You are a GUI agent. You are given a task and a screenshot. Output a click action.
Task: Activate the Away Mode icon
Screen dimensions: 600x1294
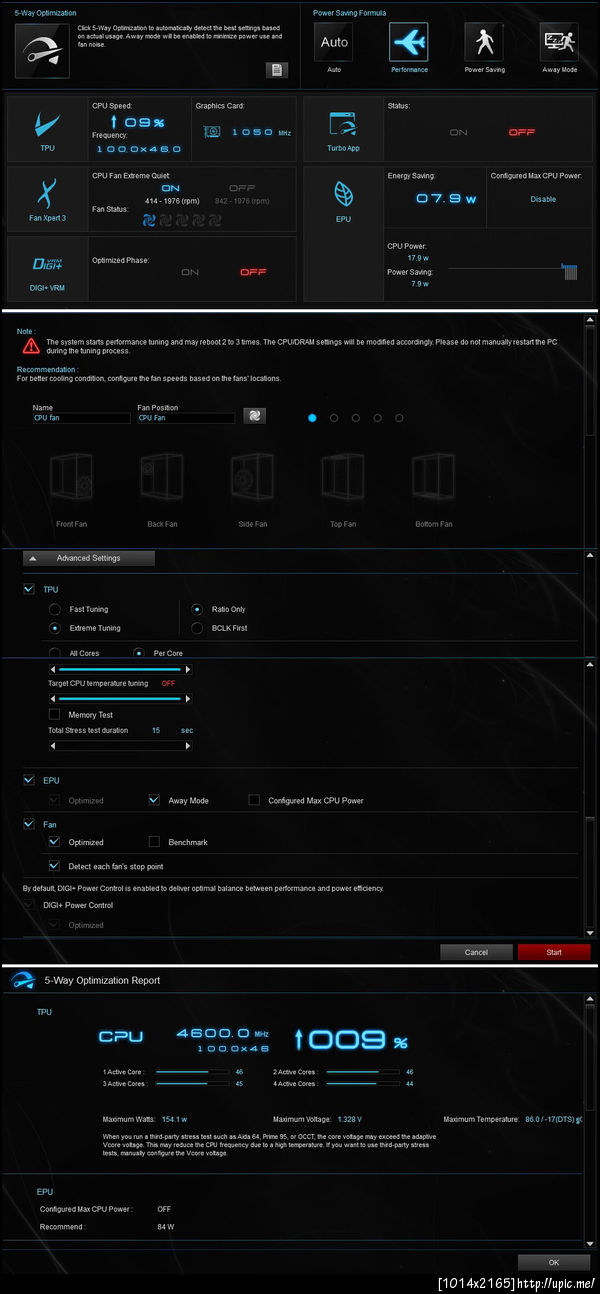point(559,42)
